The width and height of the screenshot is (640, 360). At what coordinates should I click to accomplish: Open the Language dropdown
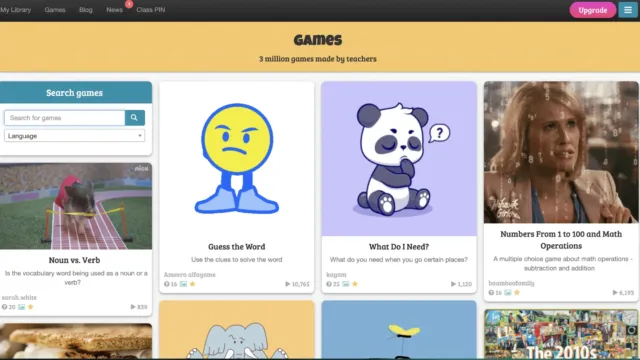coord(74,136)
